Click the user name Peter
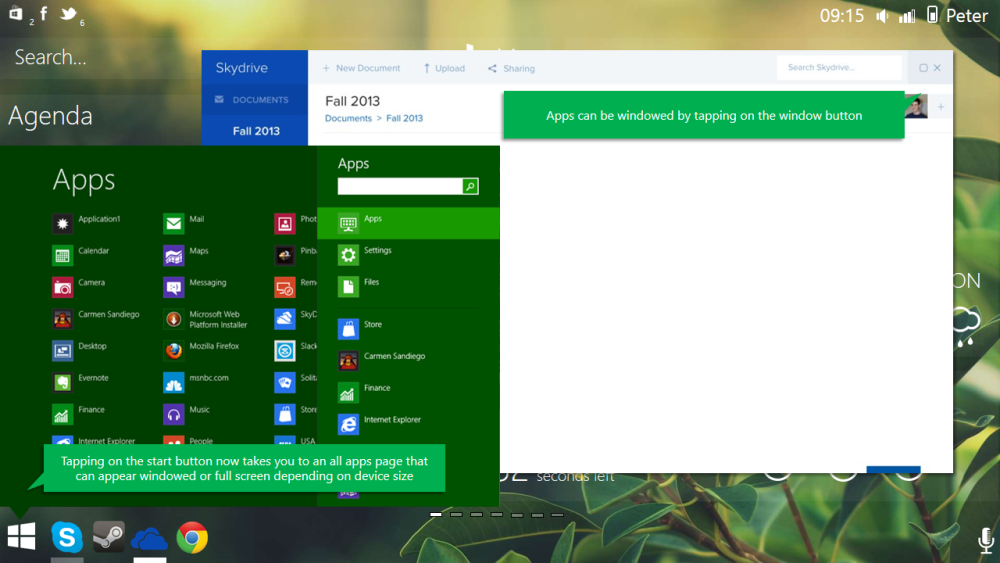This screenshot has height=563, width=1000. [x=967, y=15]
